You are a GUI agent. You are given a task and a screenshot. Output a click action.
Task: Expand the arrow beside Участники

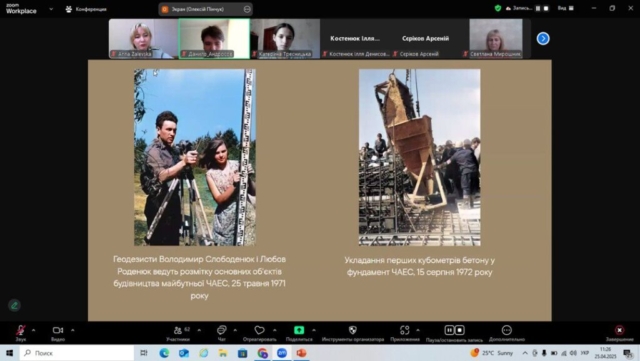pos(199,330)
